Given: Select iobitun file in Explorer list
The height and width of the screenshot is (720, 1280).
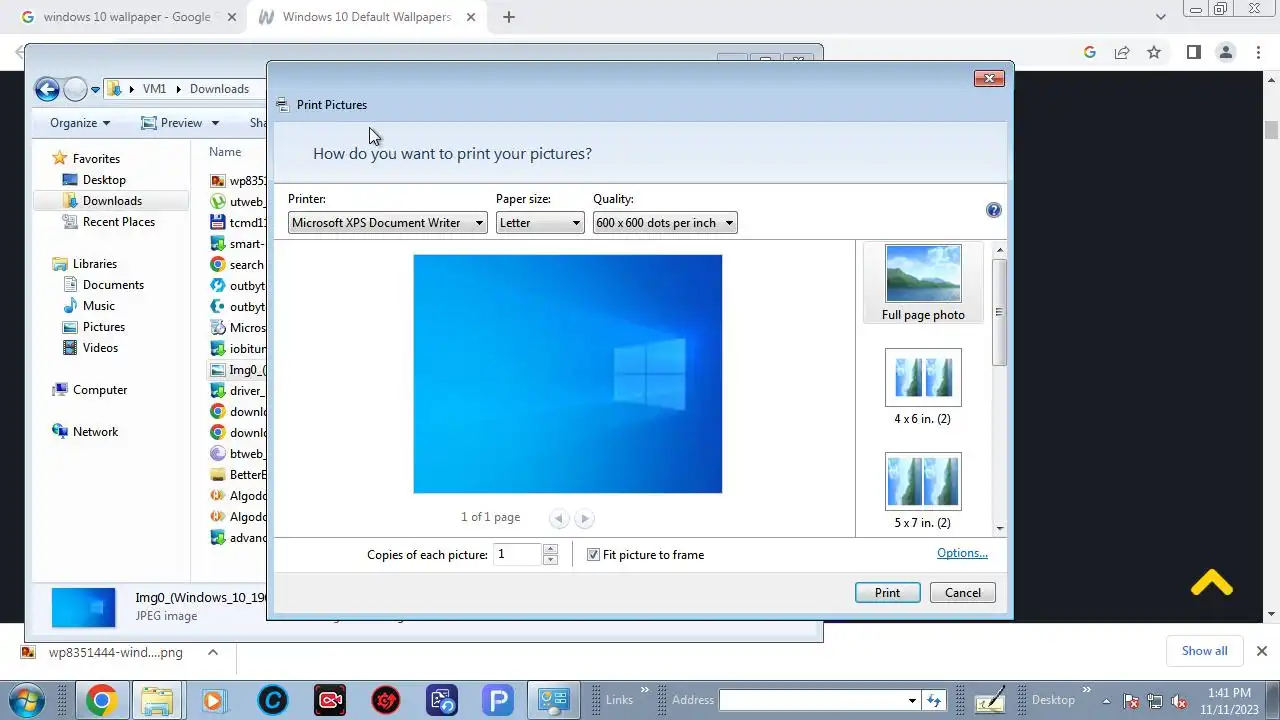Looking at the screenshot, I should pyautogui.click(x=237, y=349).
